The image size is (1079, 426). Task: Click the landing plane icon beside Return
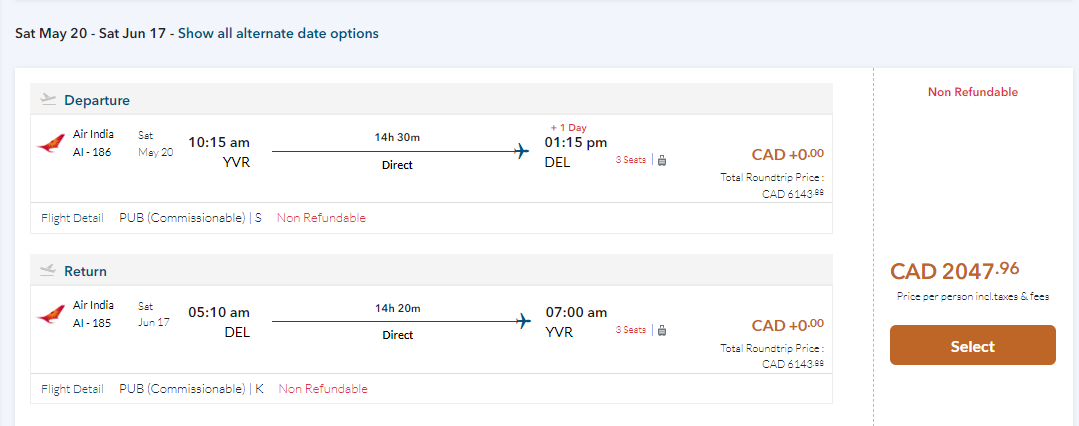tap(48, 270)
